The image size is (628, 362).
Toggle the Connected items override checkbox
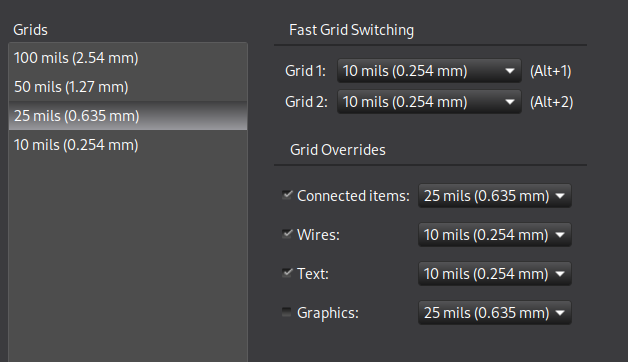click(x=287, y=195)
